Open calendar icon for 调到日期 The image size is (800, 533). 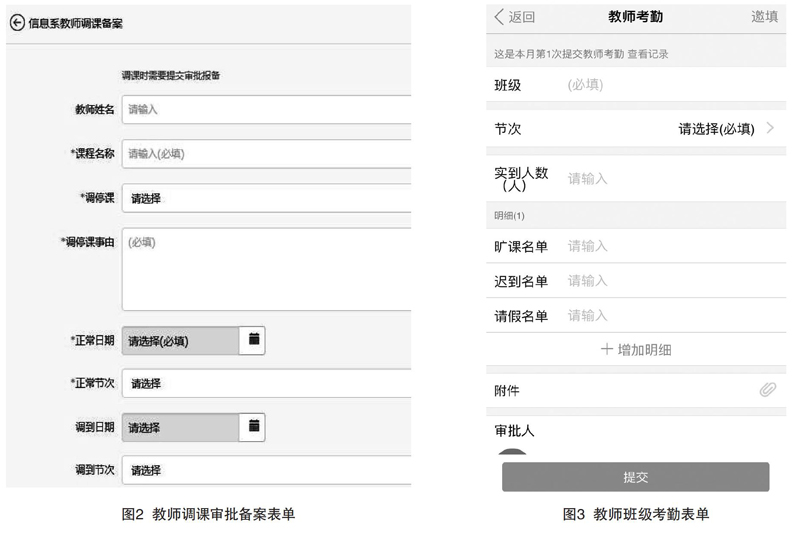click(x=254, y=426)
